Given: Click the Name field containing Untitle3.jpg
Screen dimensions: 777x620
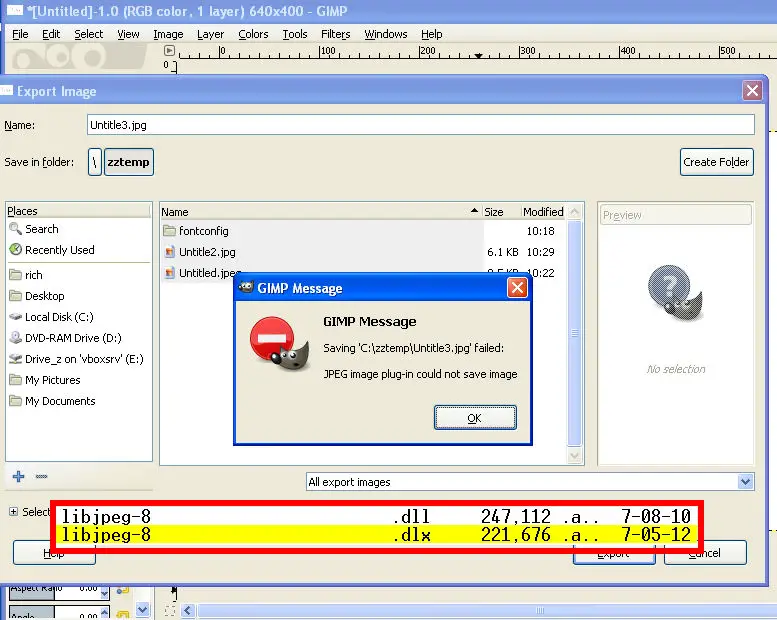Looking at the screenshot, I should tap(421, 125).
